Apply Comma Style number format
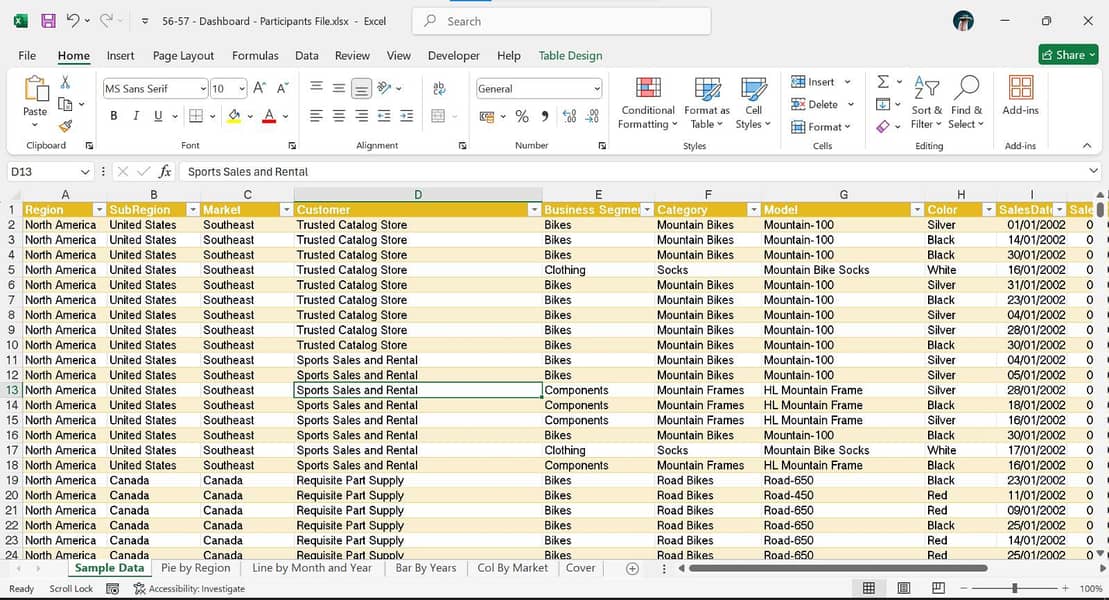The width and height of the screenshot is (1109, 600). pos(545,116)
